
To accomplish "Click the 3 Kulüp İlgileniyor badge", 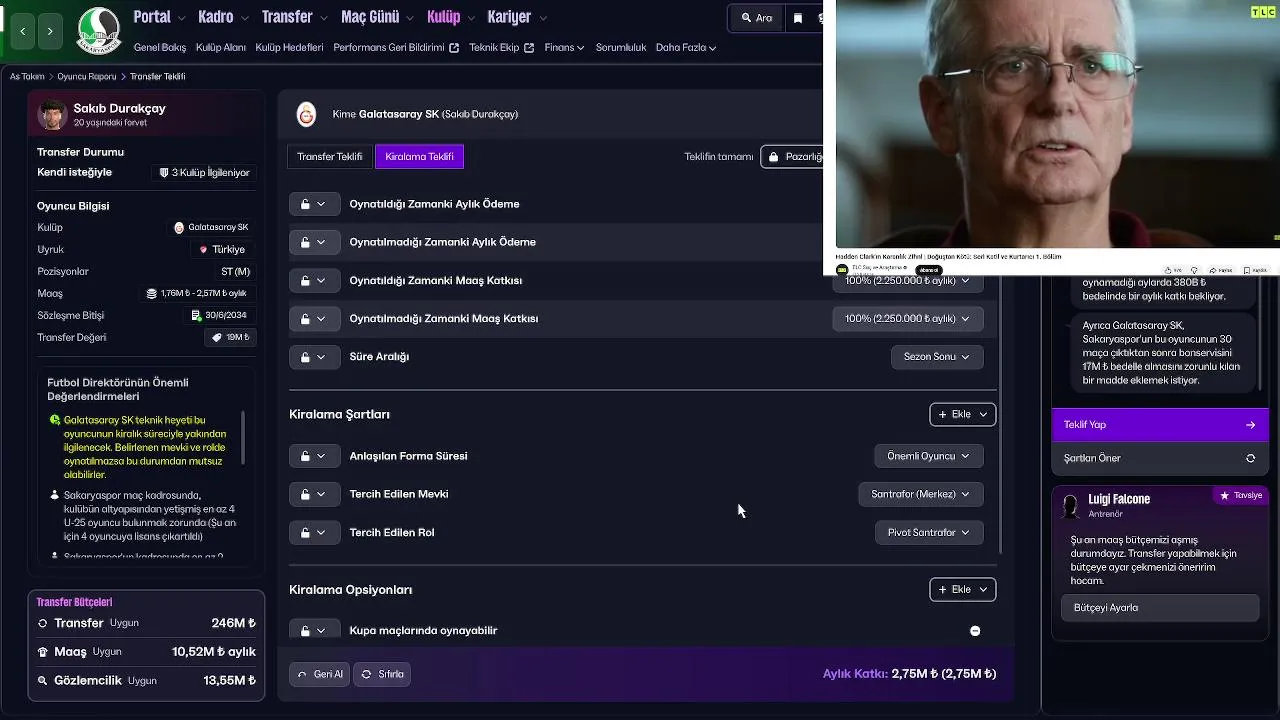I will 205,173.
